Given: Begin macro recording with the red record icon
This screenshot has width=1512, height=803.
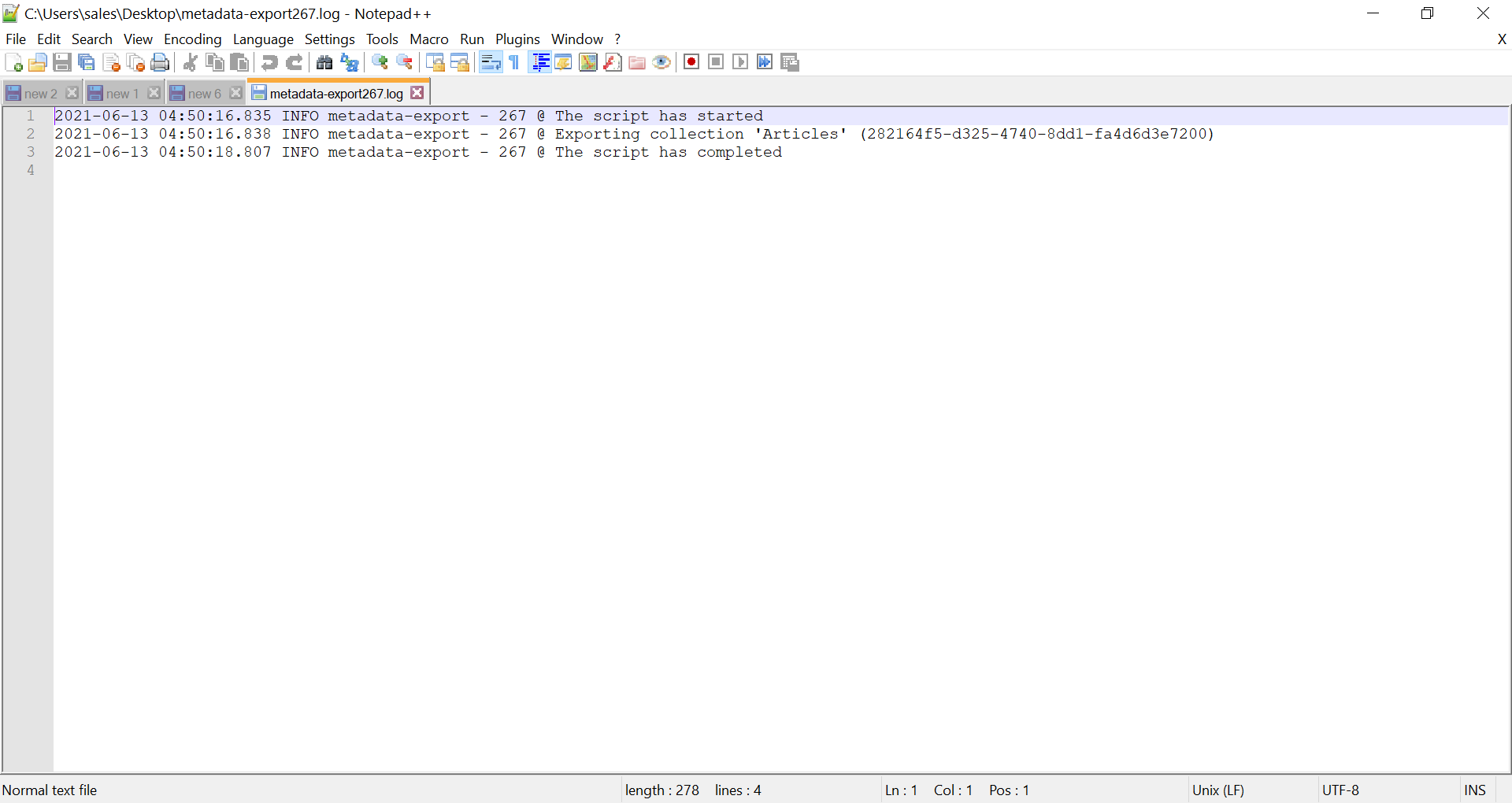Looking at the screenshot, I should click(x=691, y=61).
